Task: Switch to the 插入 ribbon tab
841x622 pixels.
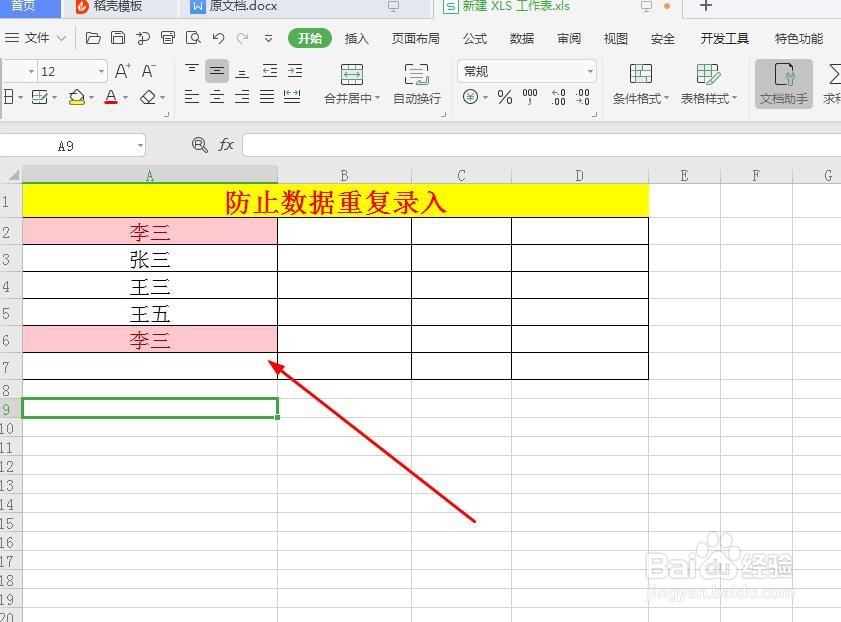Action: click(357, 39)
